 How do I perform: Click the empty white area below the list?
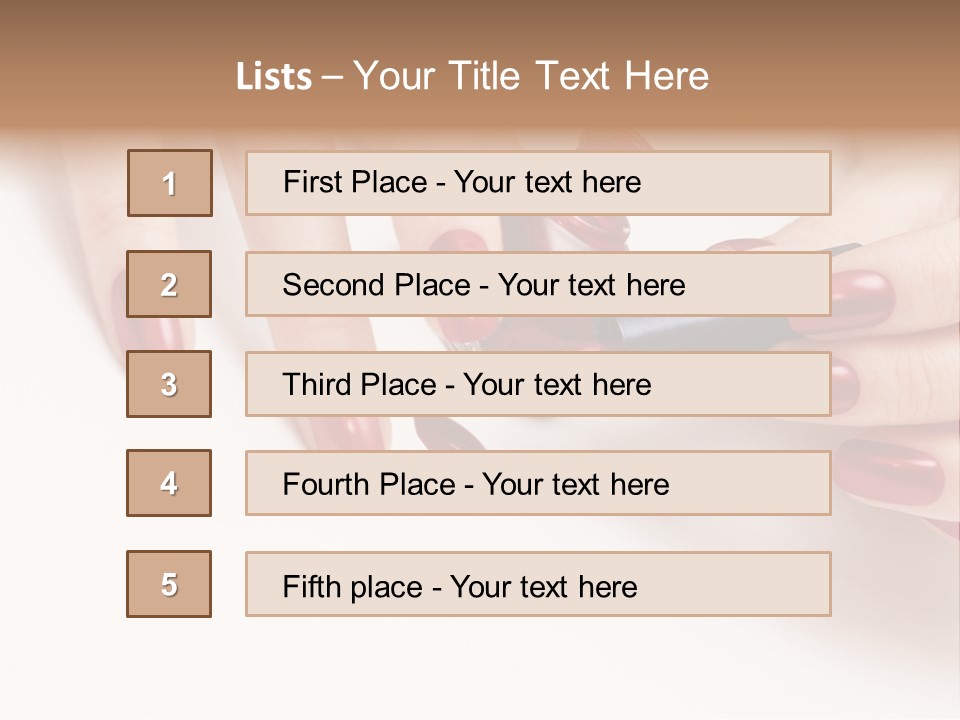click(x=480, y=670)
